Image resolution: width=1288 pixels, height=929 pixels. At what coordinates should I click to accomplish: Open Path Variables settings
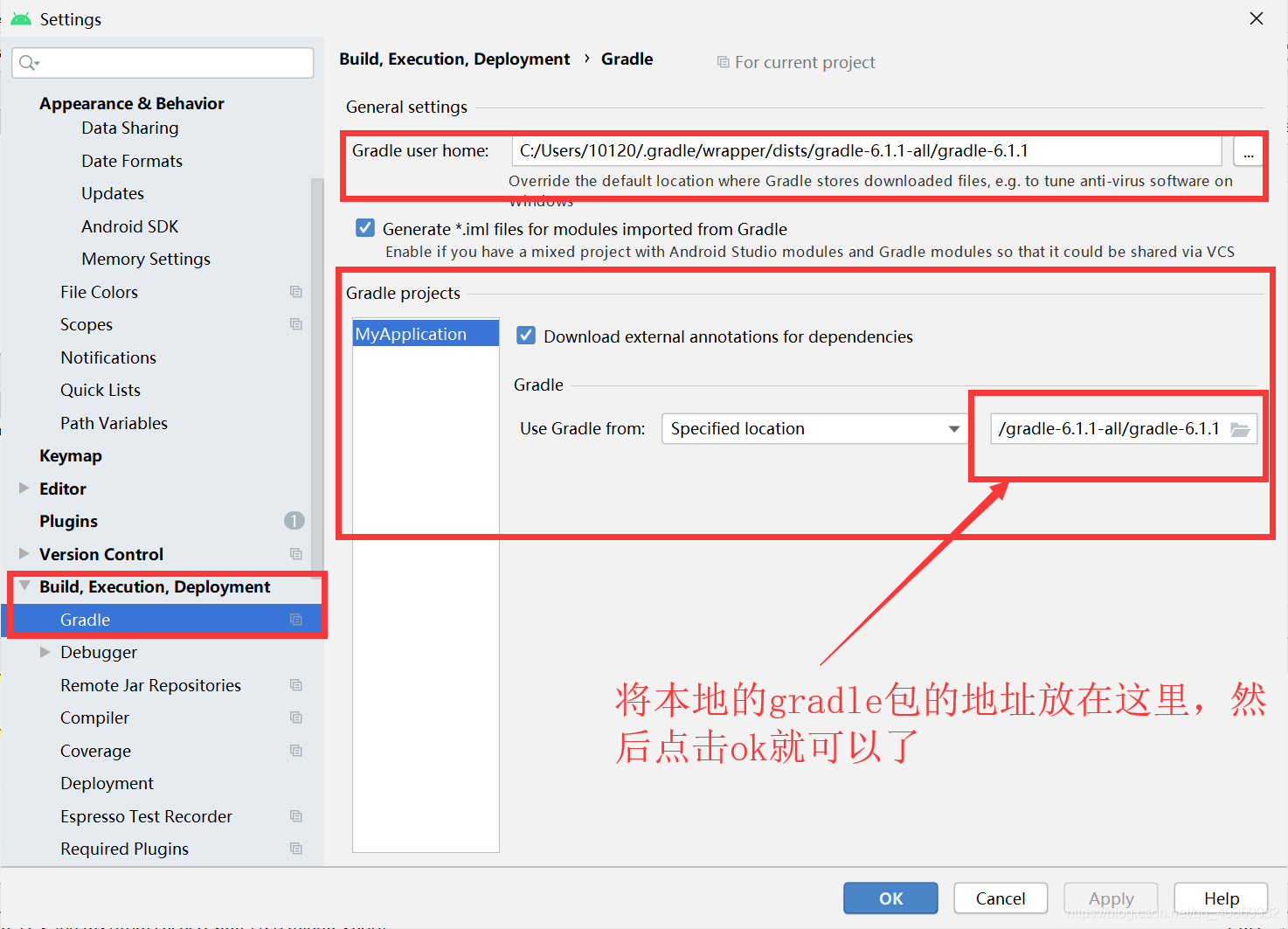tap(114, 423)
